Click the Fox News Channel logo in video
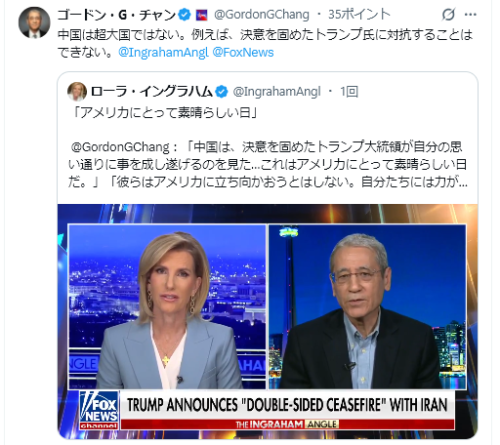 pos(99,410)
